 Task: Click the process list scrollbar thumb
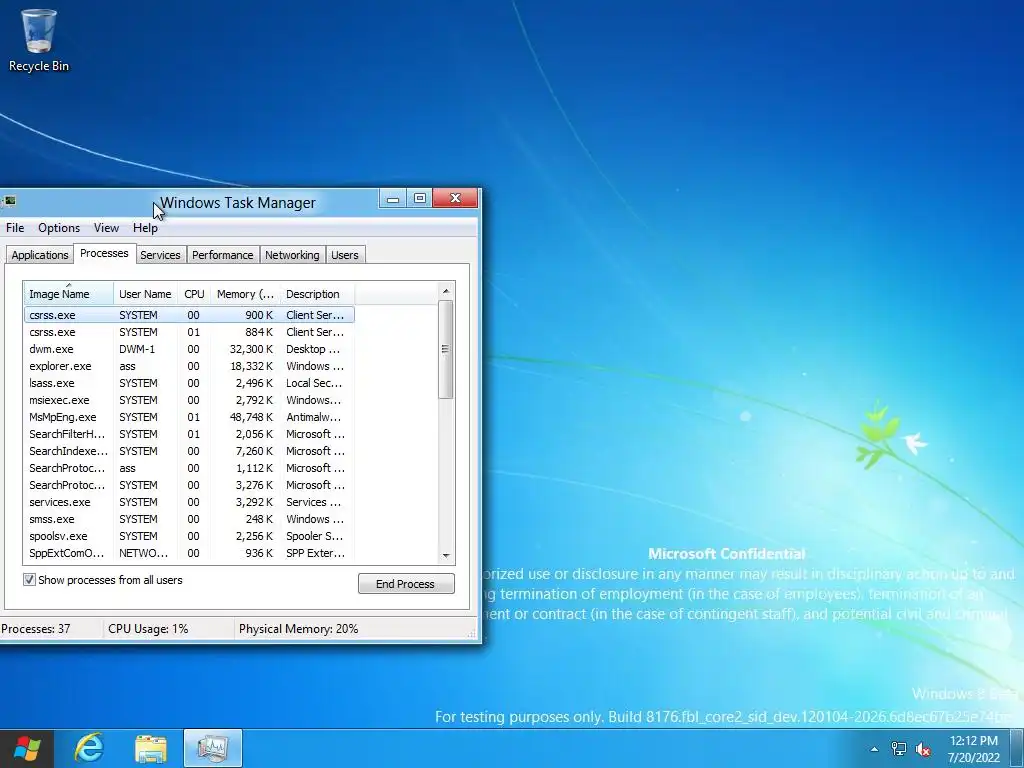pos(446,349)
